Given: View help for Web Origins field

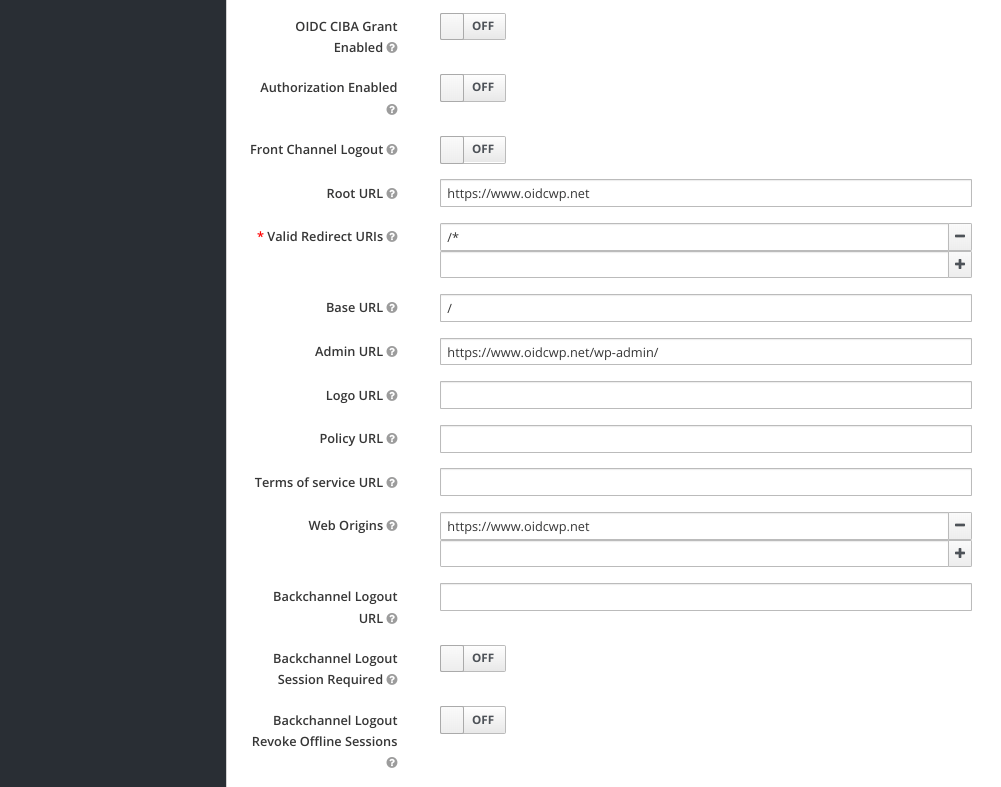Looking at the screenshot, I should click(x=392, y=525).
